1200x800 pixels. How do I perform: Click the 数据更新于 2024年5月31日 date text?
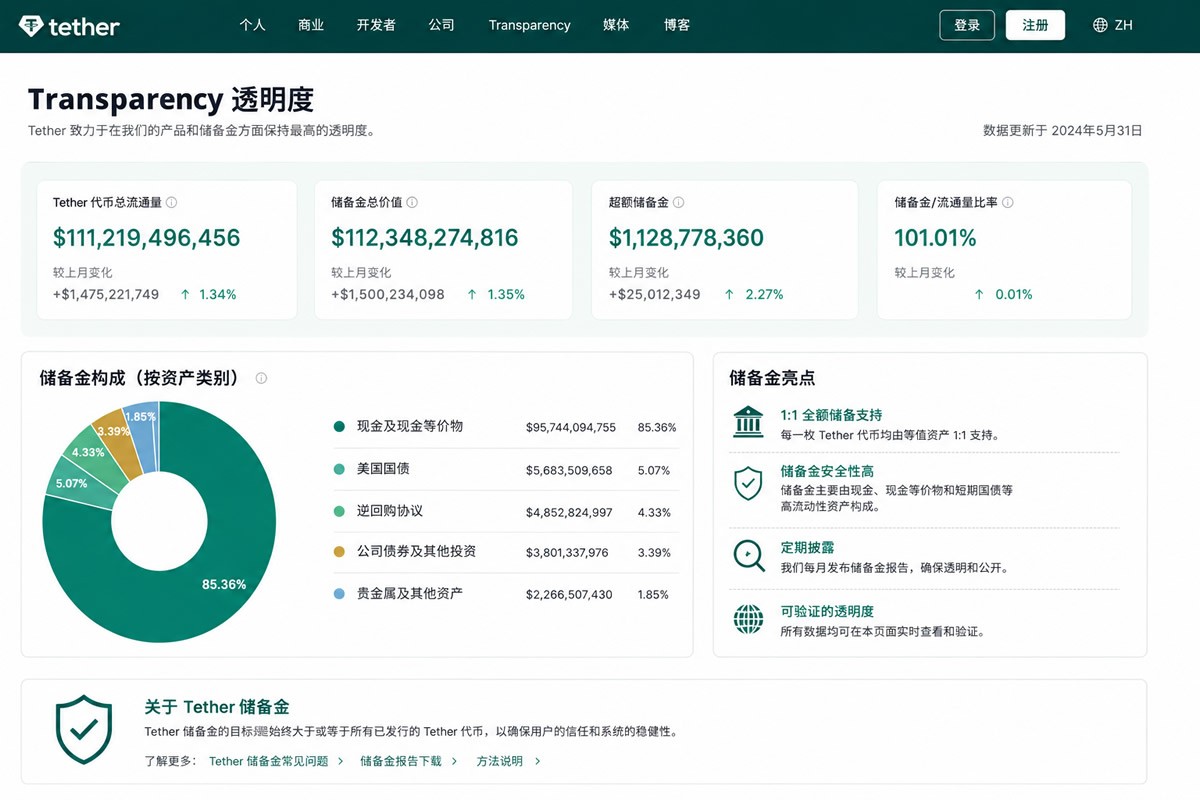coord(1063,130)
